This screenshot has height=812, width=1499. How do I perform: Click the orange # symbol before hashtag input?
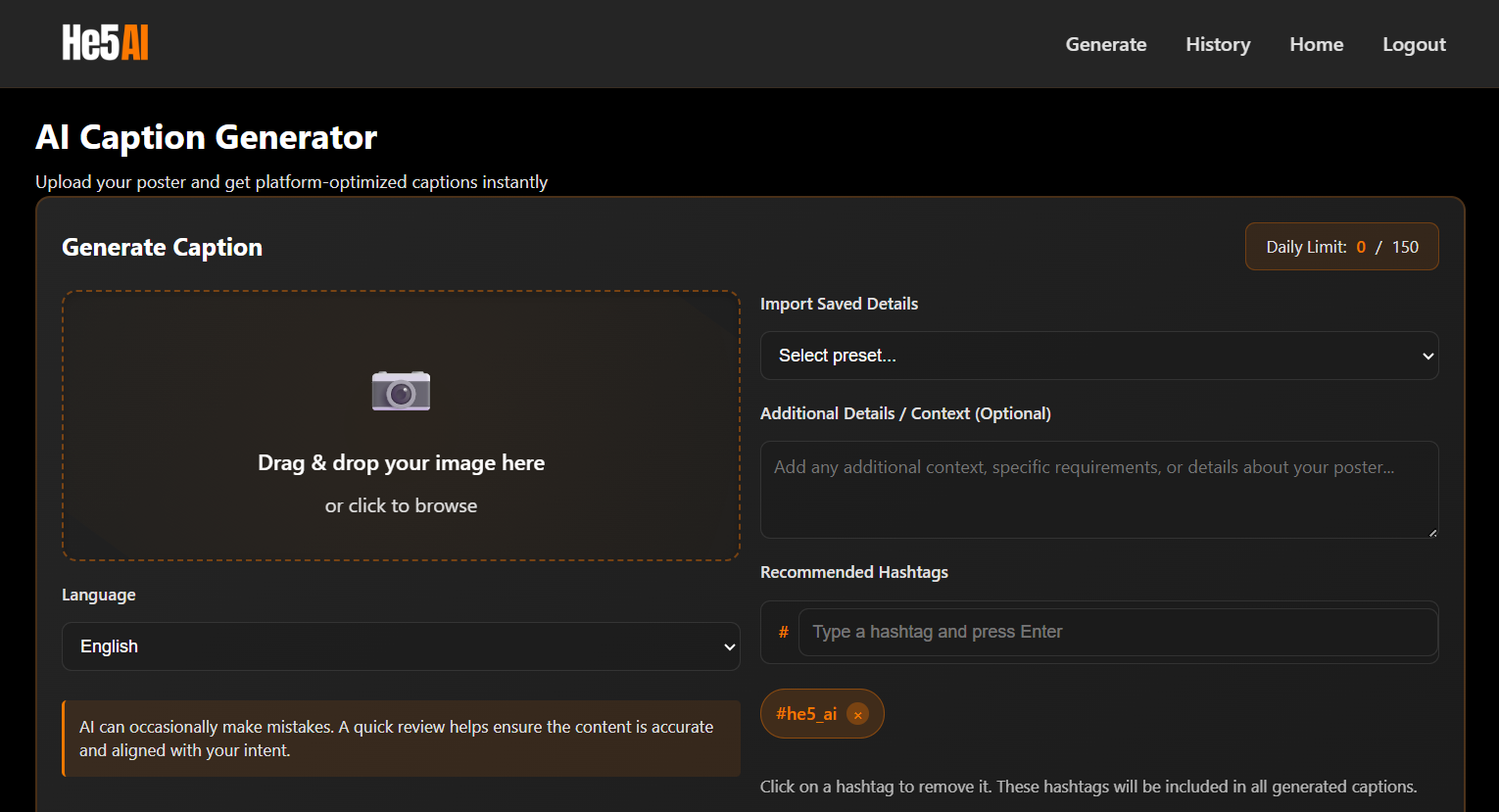[783, 633]
